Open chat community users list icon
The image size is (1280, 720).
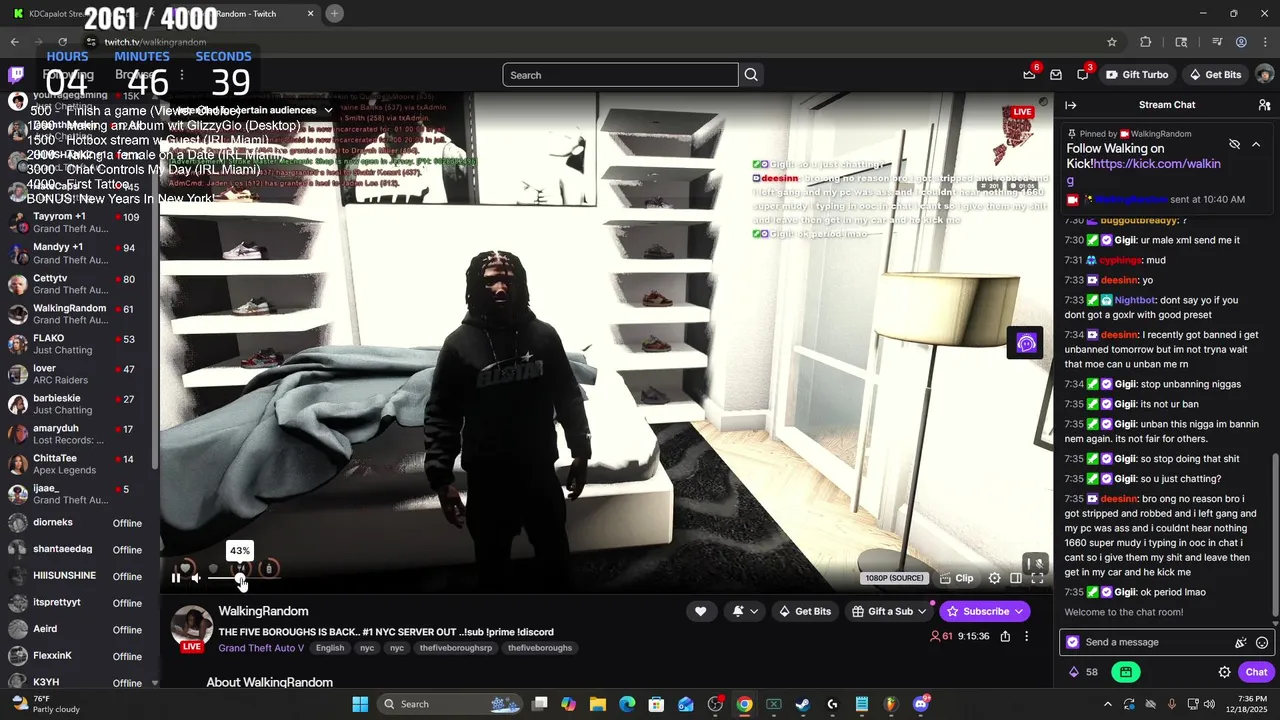pyautogui.click(x=1264, y=105)
